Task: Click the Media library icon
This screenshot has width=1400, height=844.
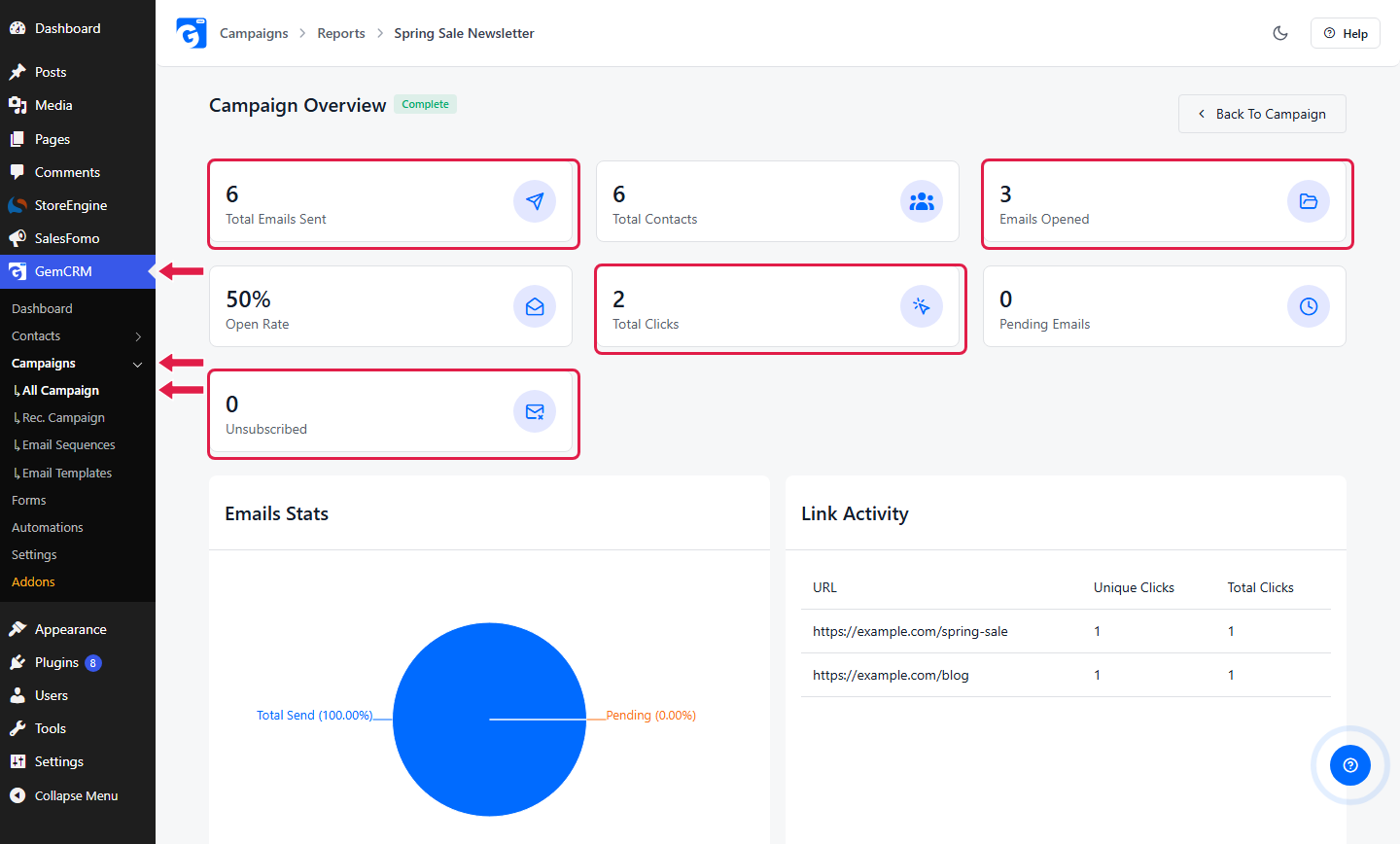Action: 17,105
